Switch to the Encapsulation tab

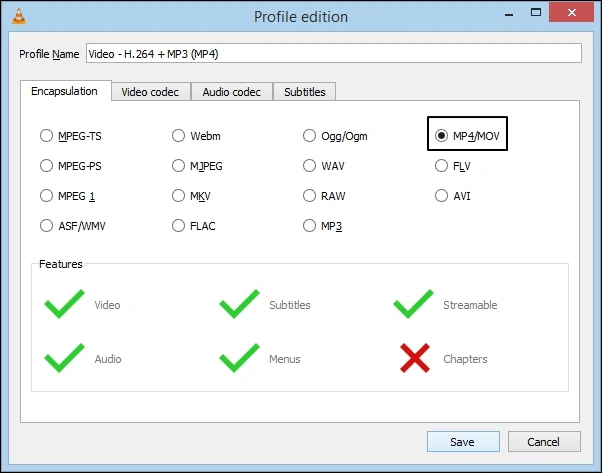pyautogui.click(x=66, y=91)
